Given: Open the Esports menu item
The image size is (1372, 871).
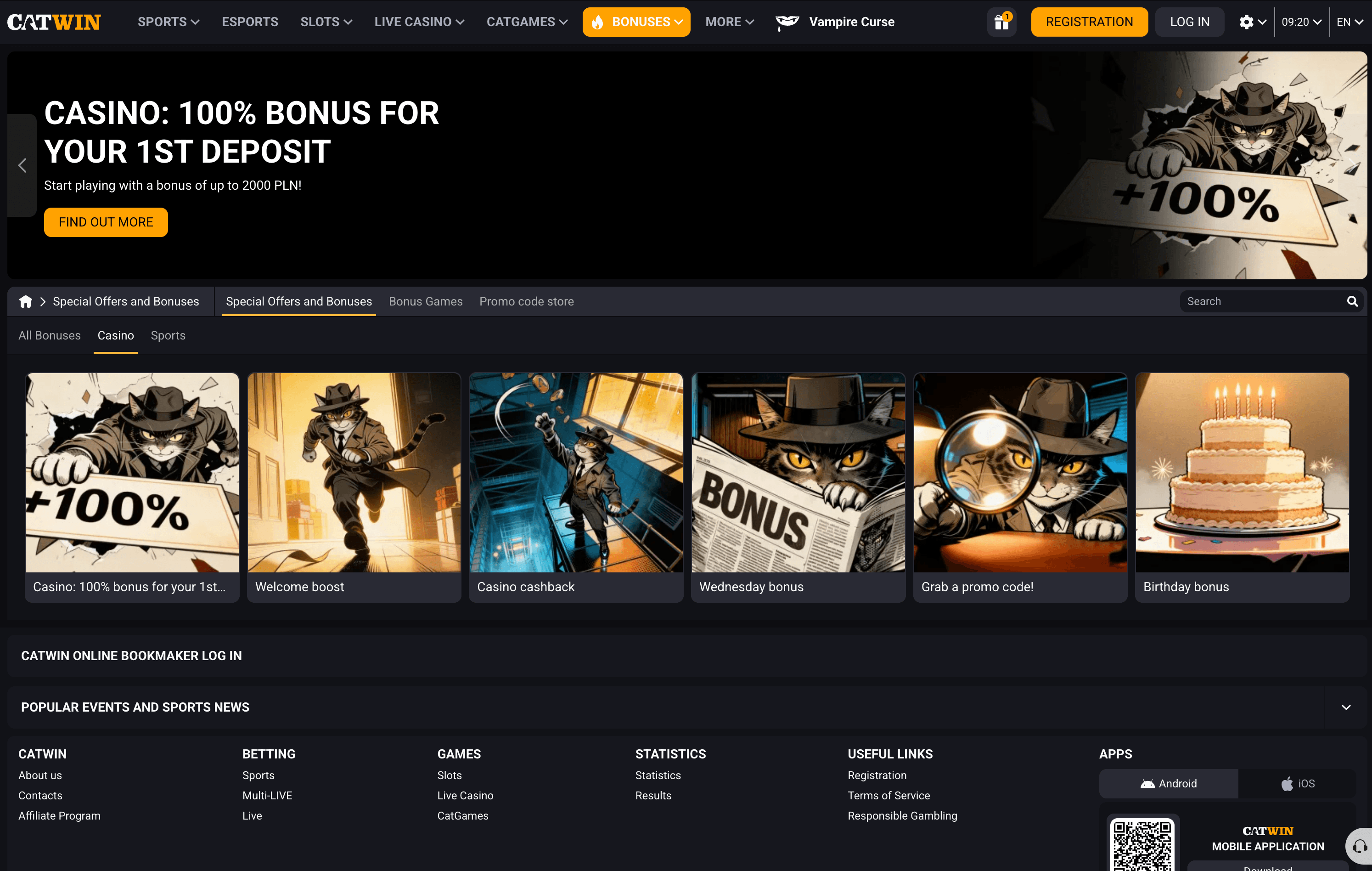Looking at the screenshot, I should click(250, 22).
